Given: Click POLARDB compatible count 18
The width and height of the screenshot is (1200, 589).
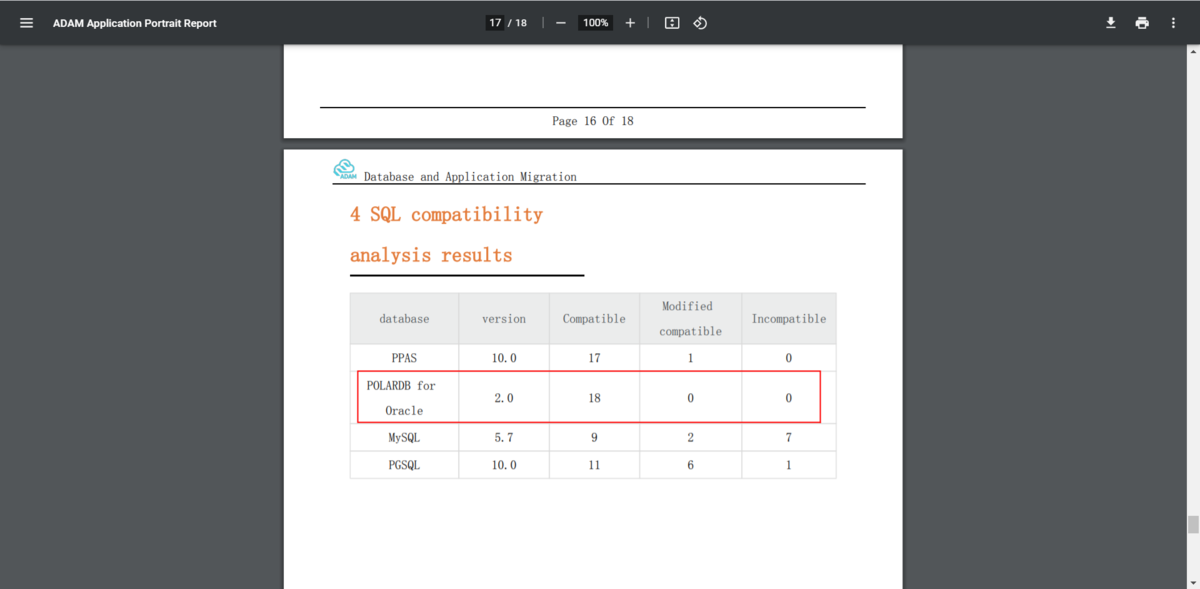Looking at the screenshot, I should coord(594,398).
